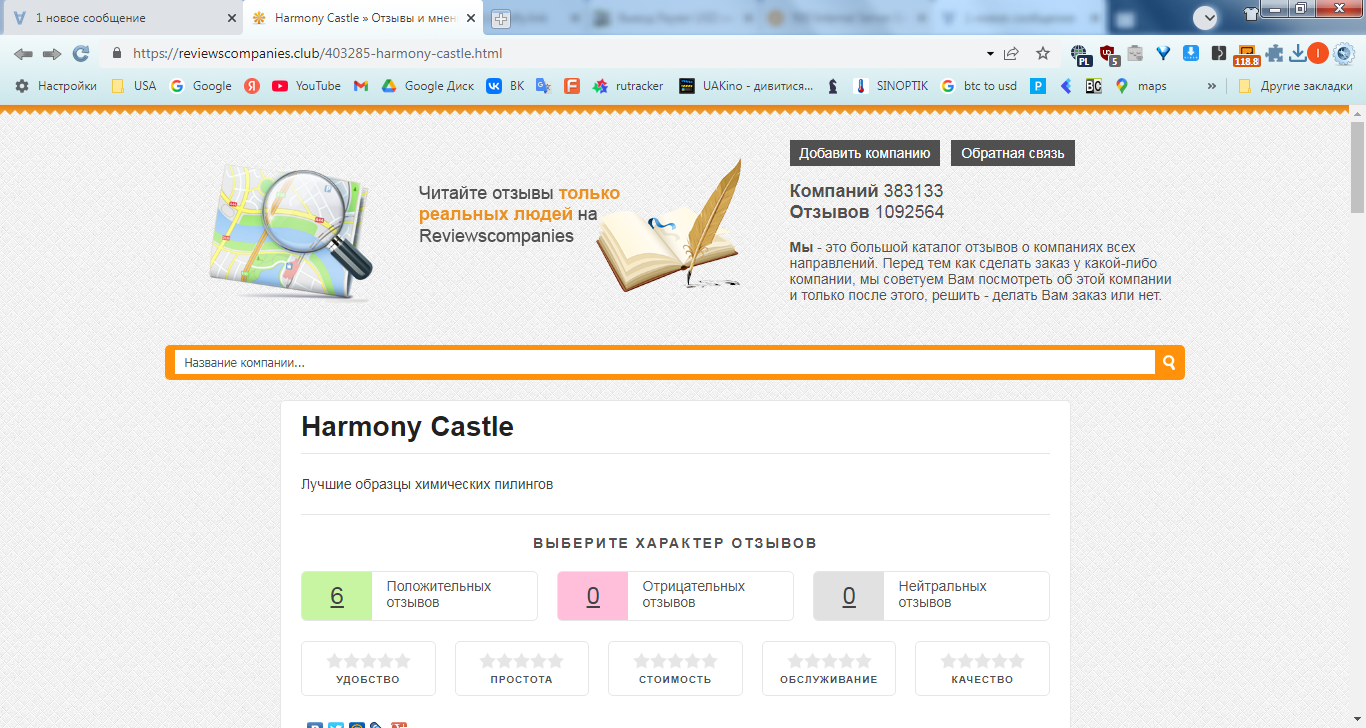Click the browser Back arrow
The width and height of the screenshot is (1366, 728).
point(23,53)
